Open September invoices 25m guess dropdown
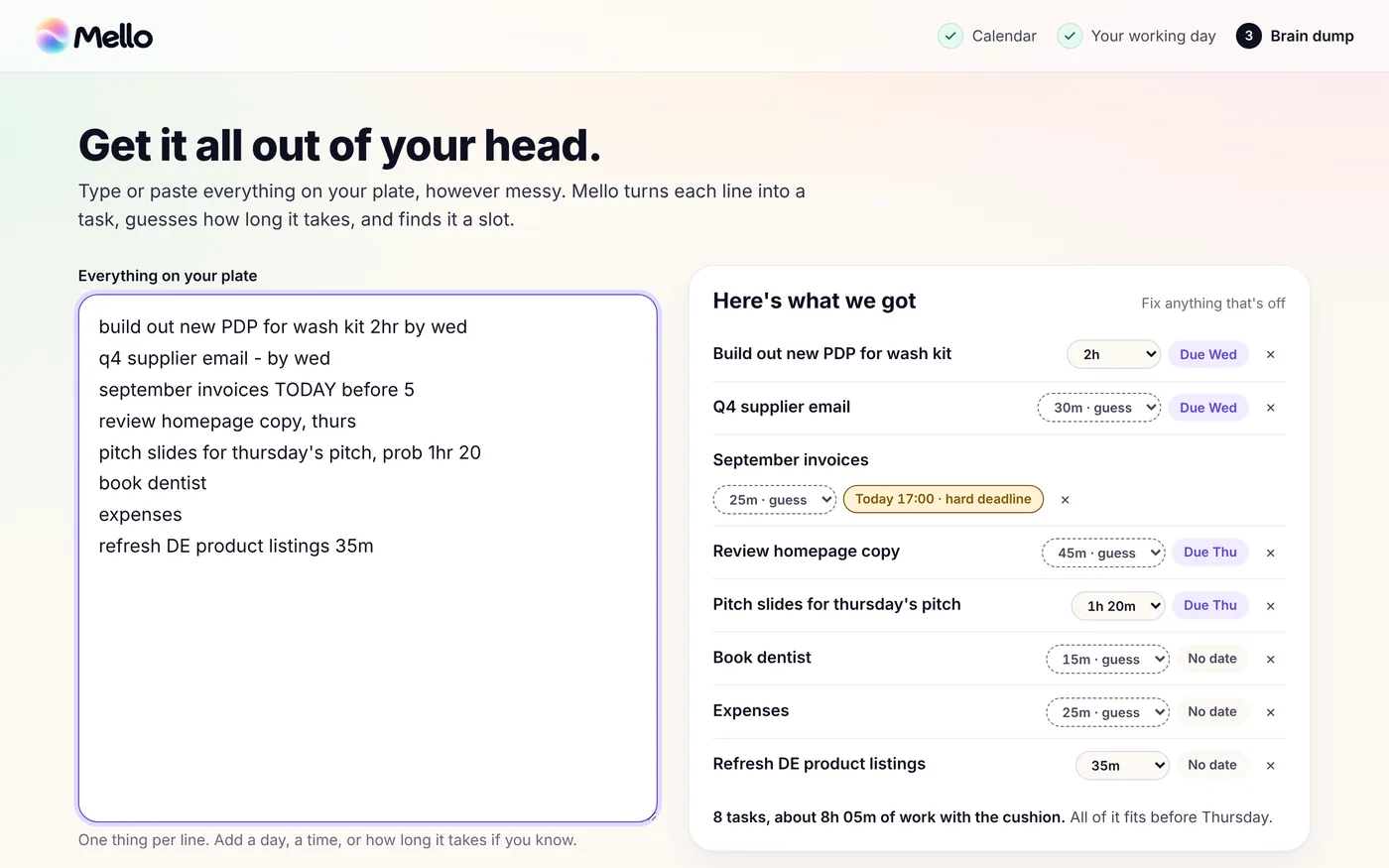 (774, 500)
